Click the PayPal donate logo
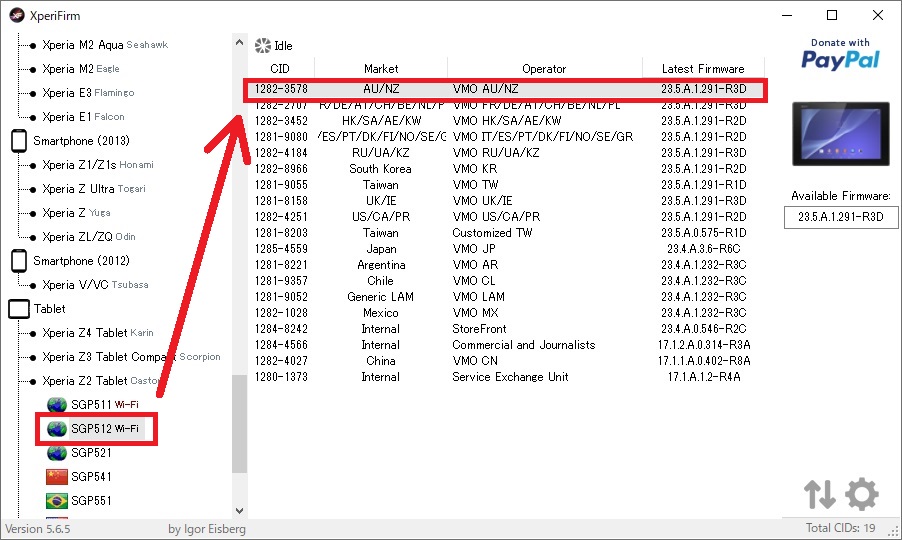The height and width of the screenshot is (540, 902). coord(840,54)
